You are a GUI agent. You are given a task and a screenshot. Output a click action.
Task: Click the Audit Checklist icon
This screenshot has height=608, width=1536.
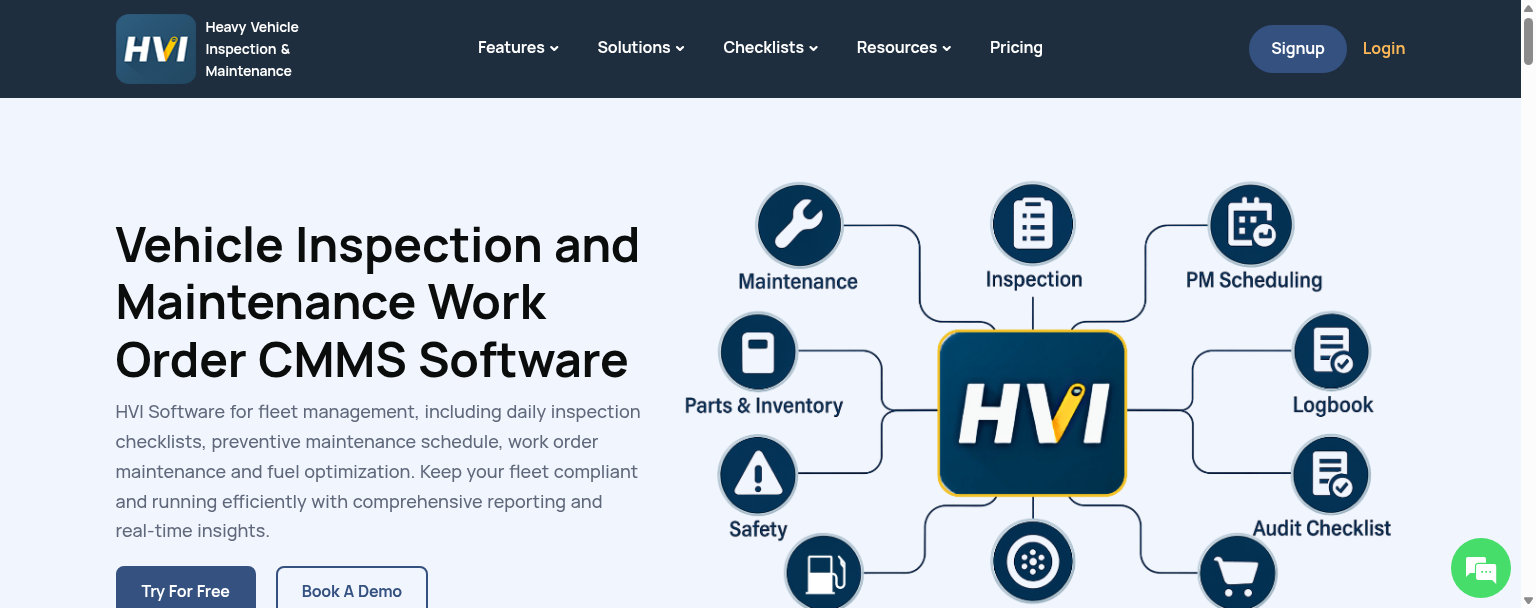(x=1332, y=475)
